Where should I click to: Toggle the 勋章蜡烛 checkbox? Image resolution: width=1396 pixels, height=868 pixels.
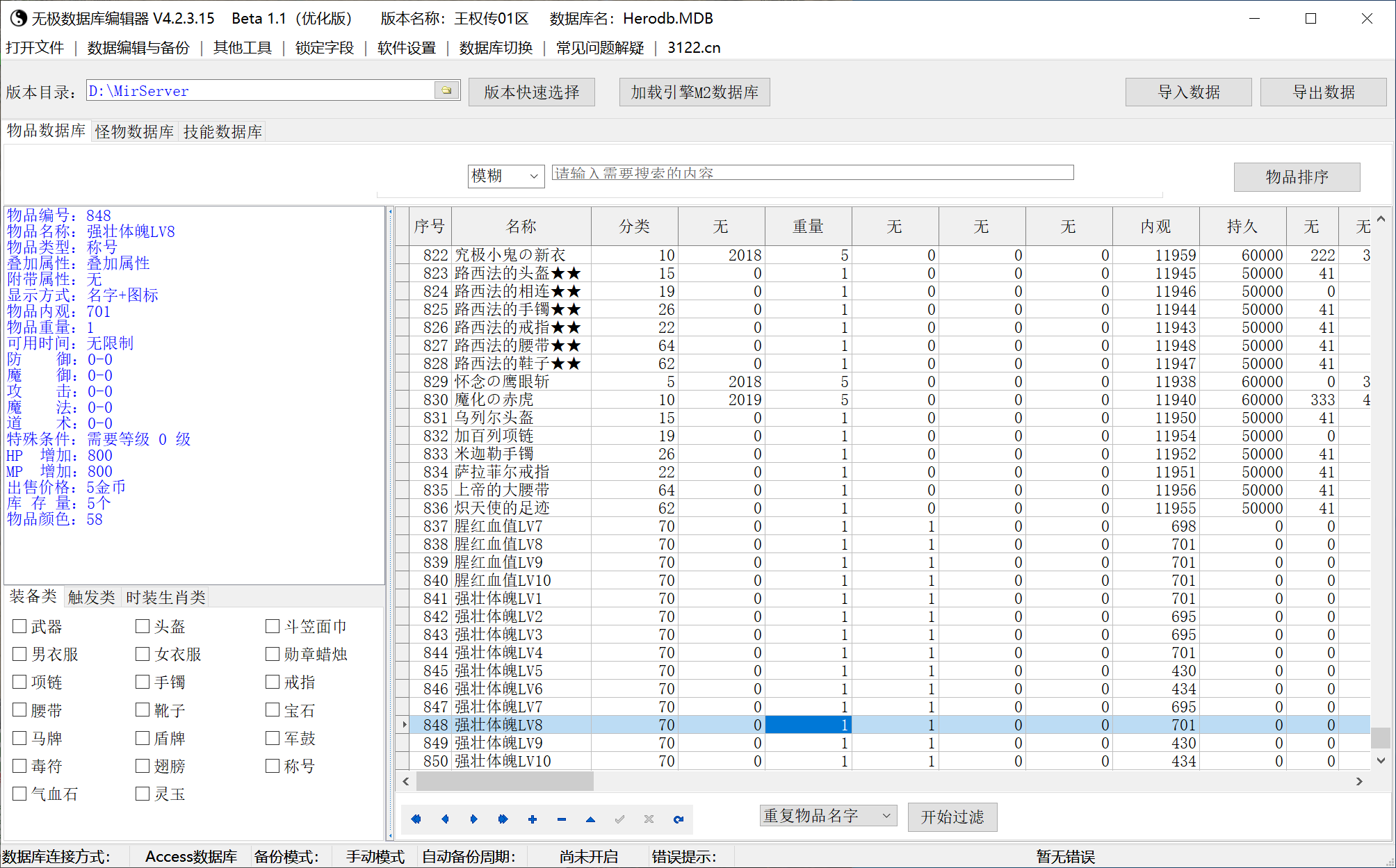coord(273,654)
